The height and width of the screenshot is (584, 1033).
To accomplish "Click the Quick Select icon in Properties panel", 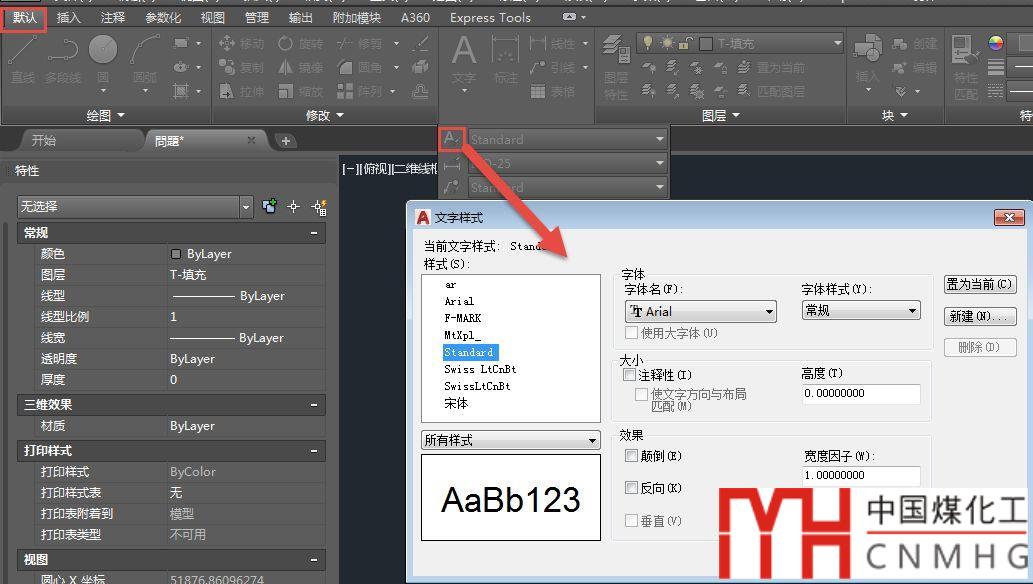I will pyautogui.click(x=319, y=207).
